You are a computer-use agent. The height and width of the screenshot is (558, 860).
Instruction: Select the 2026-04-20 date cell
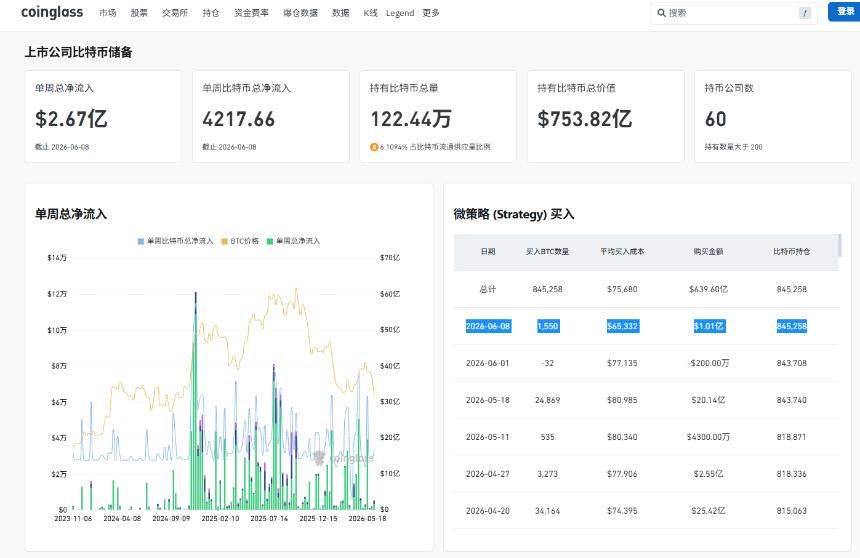click(x=488, y=511)
